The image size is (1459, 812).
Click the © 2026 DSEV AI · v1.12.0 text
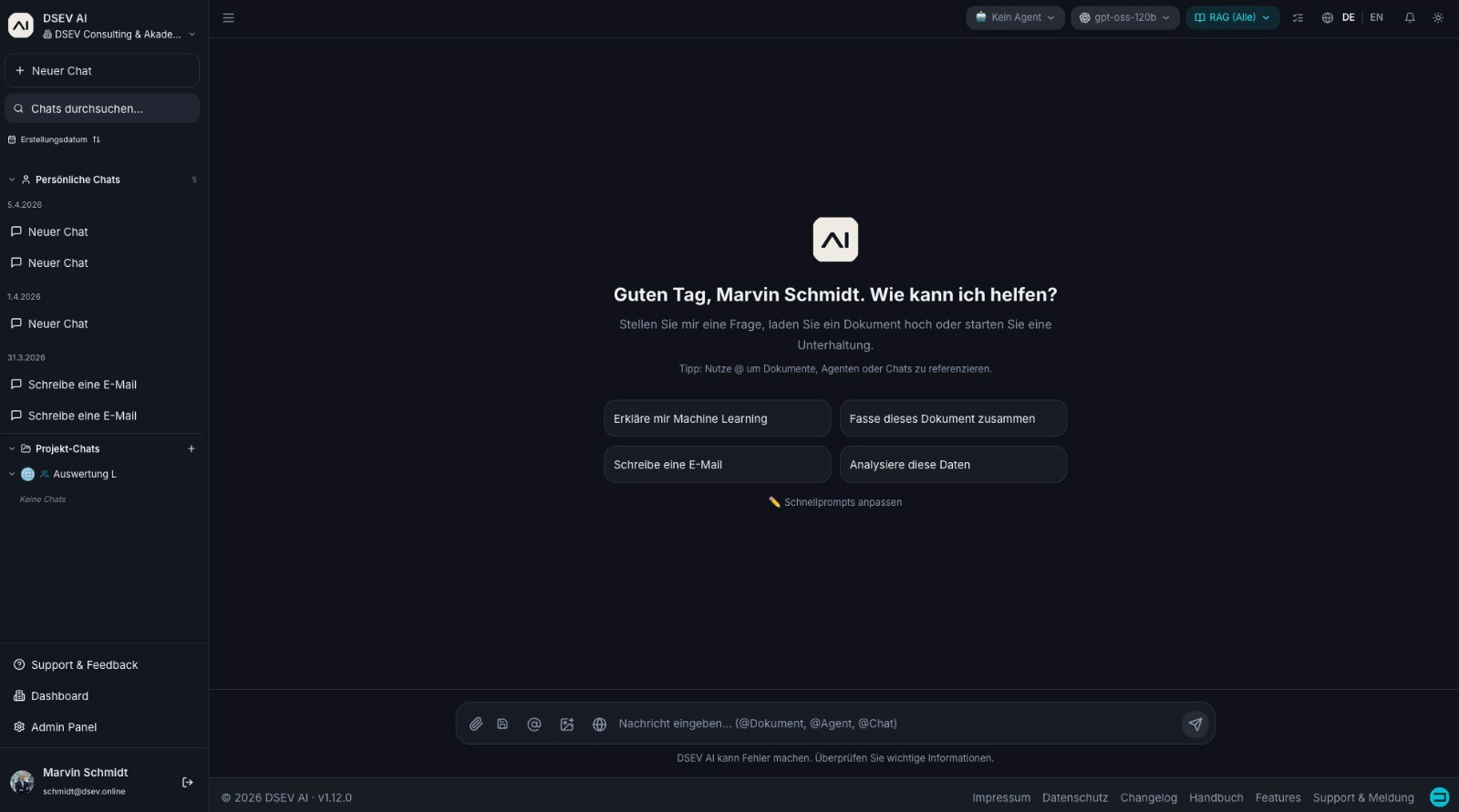pyautogui.click(x=286, y=797)
